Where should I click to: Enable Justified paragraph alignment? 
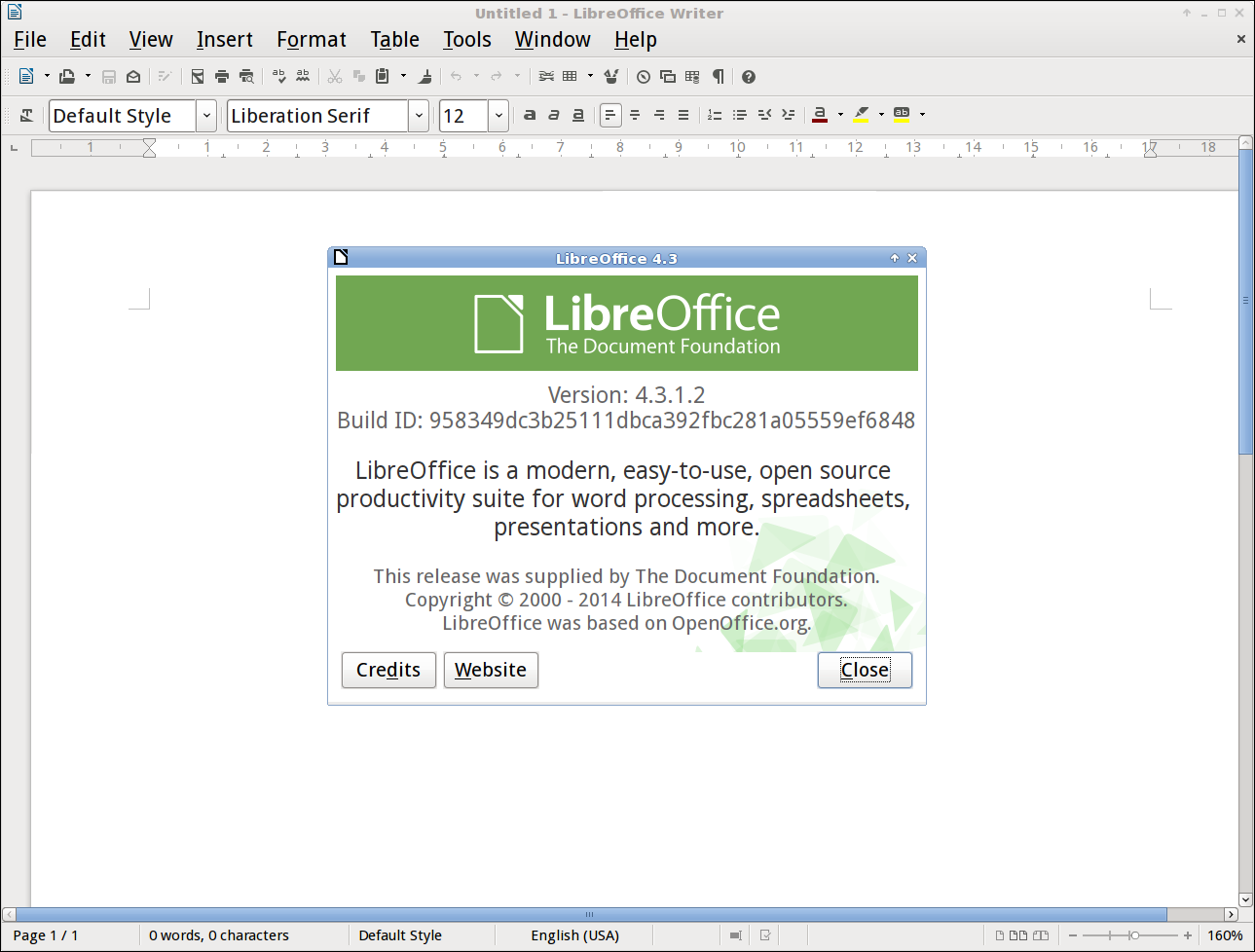tap(683, 115)
